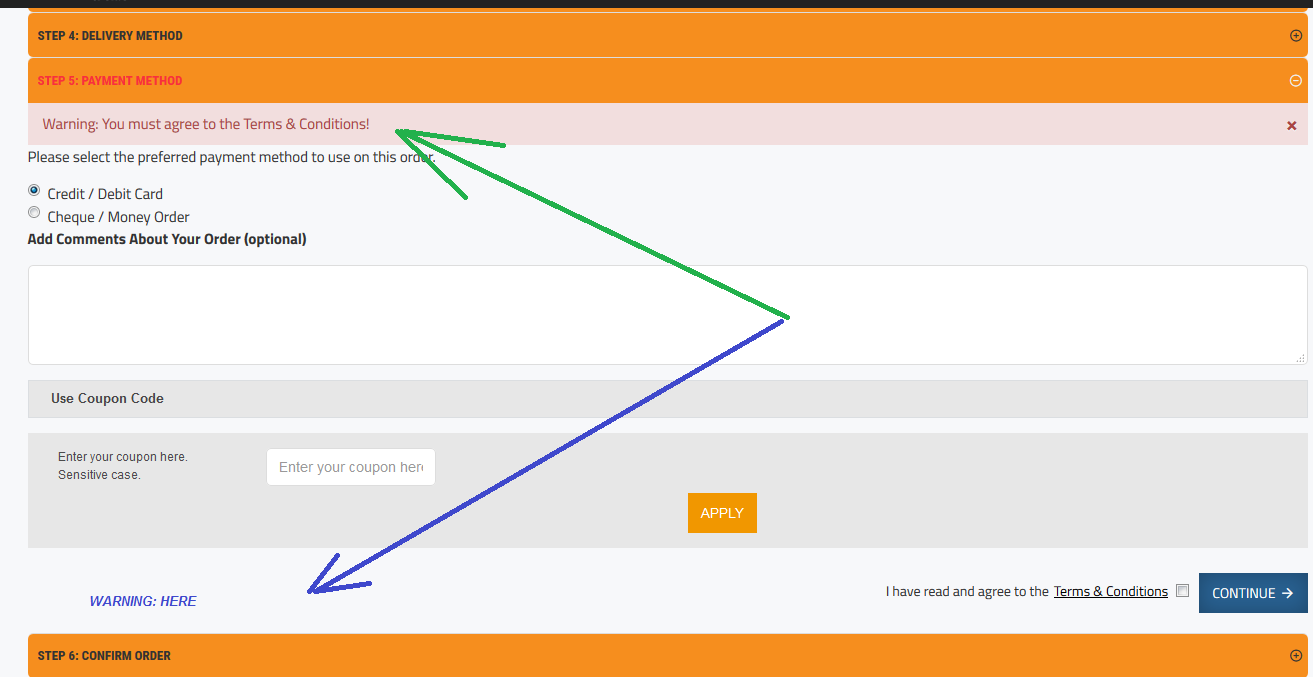Expand Step 4 Delivery Method plus icon

point(1296,36)
